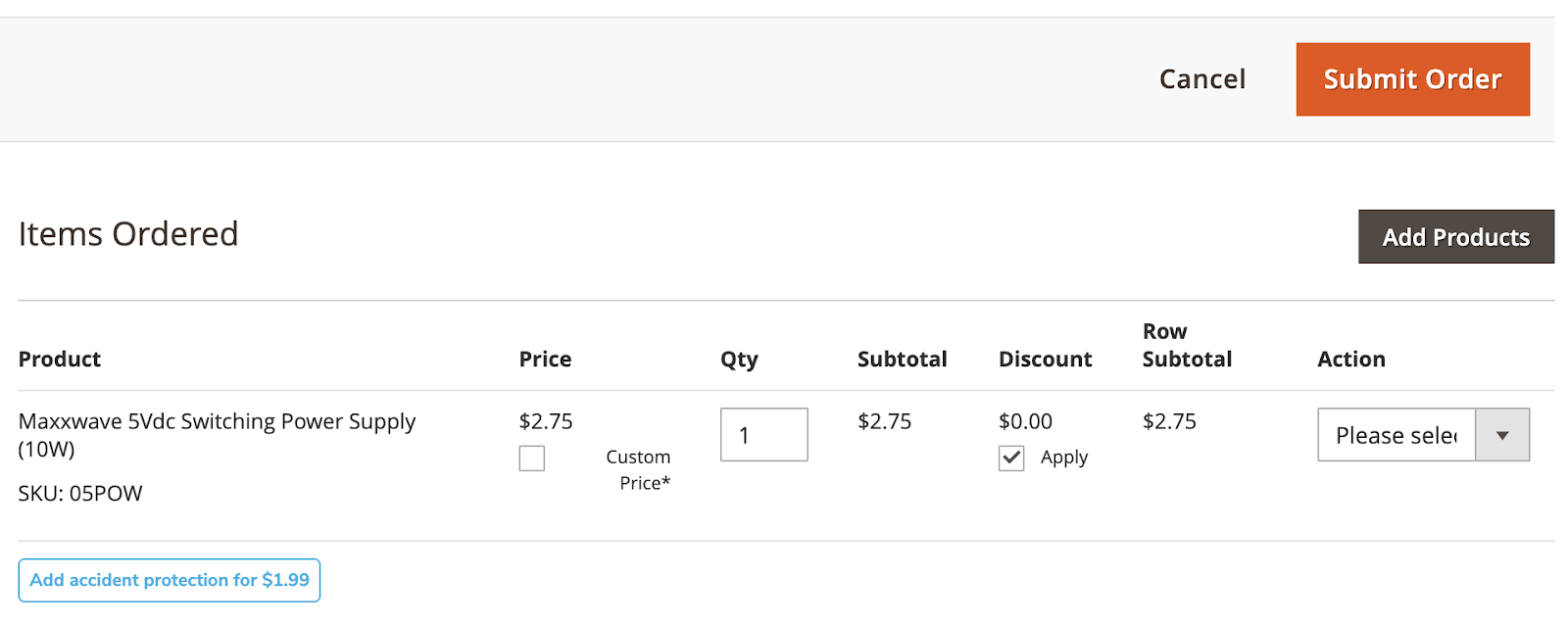Add accident protection for $1.99
Screen dimensions: 1568x627
[170, 580]
